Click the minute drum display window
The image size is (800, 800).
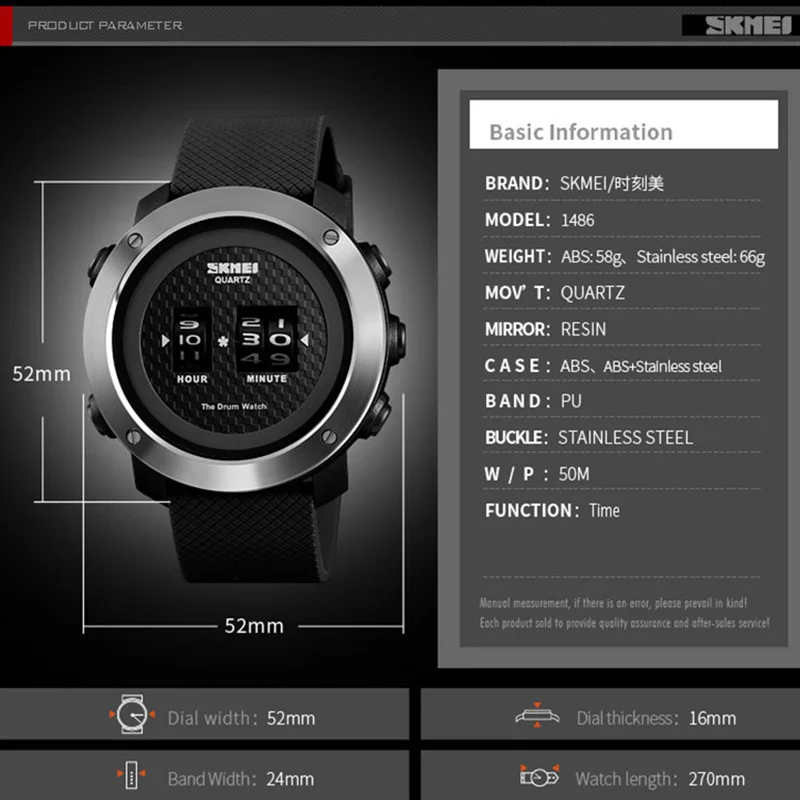point(267,339)
